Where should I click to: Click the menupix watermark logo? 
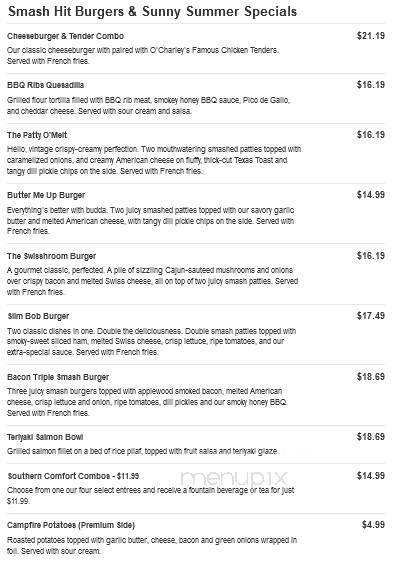click(x=234, y=478)
